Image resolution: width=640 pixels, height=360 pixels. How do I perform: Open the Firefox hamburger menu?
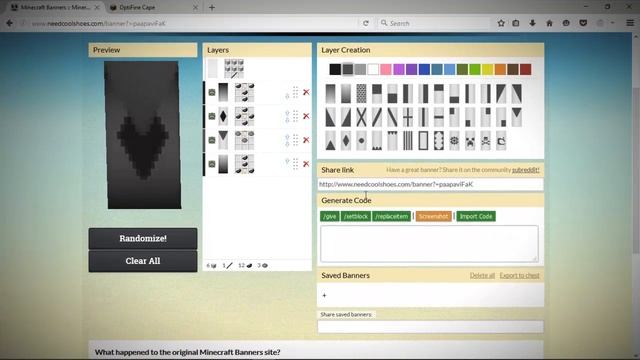click(630, 23)
